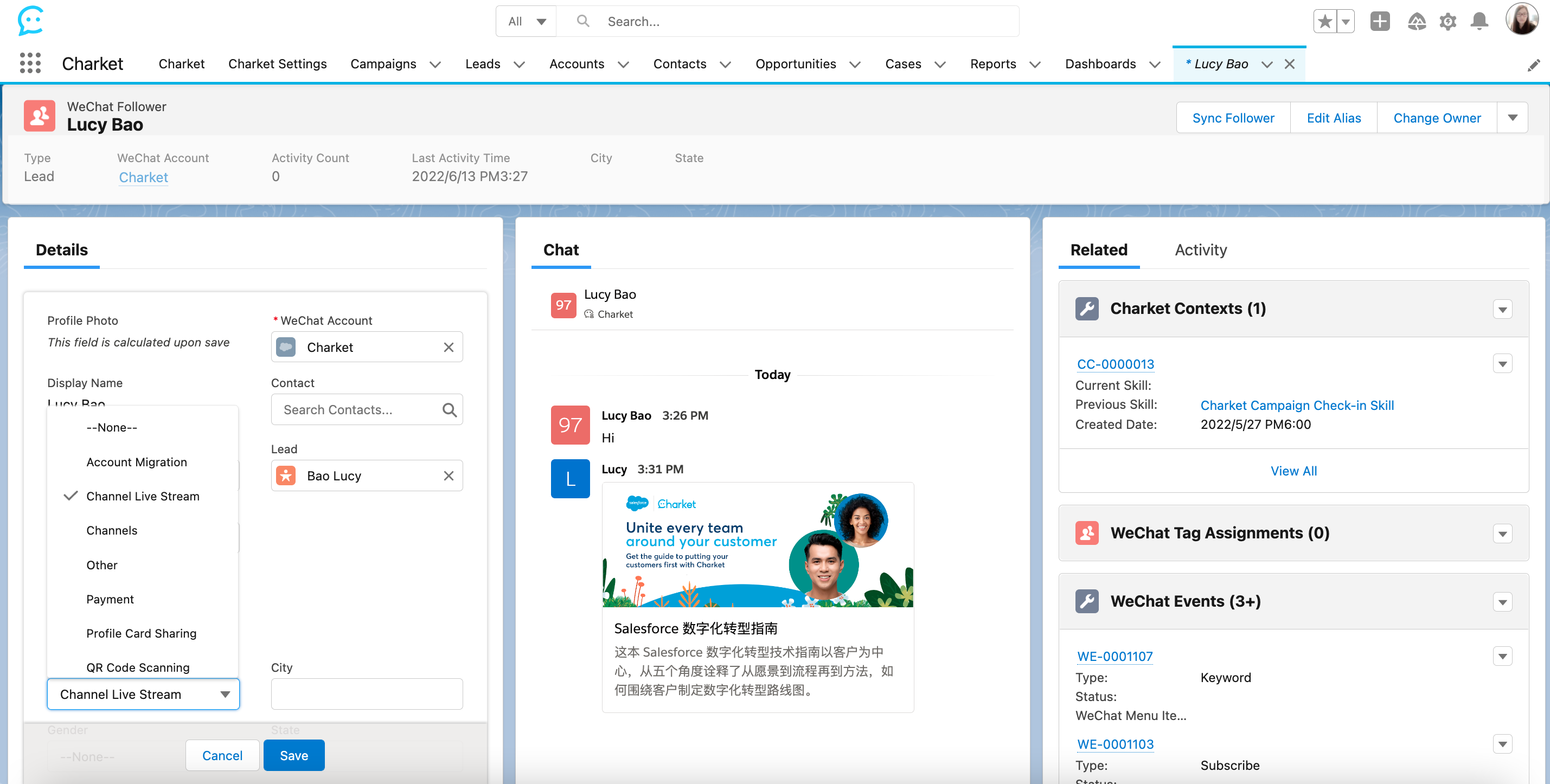Screen dimensions: 1550x784
Task: Open the Opportunities navigation tab
Action: [x=795, y=64]
